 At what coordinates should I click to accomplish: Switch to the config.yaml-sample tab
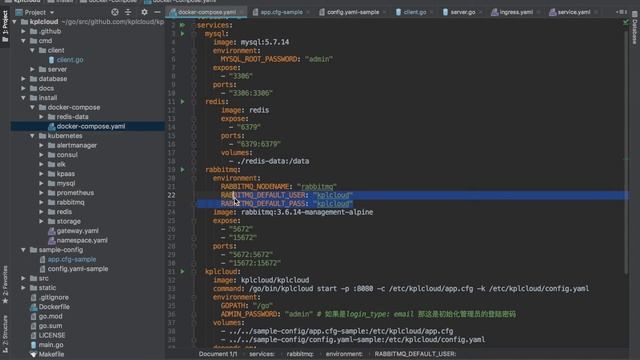click(353, 12)
